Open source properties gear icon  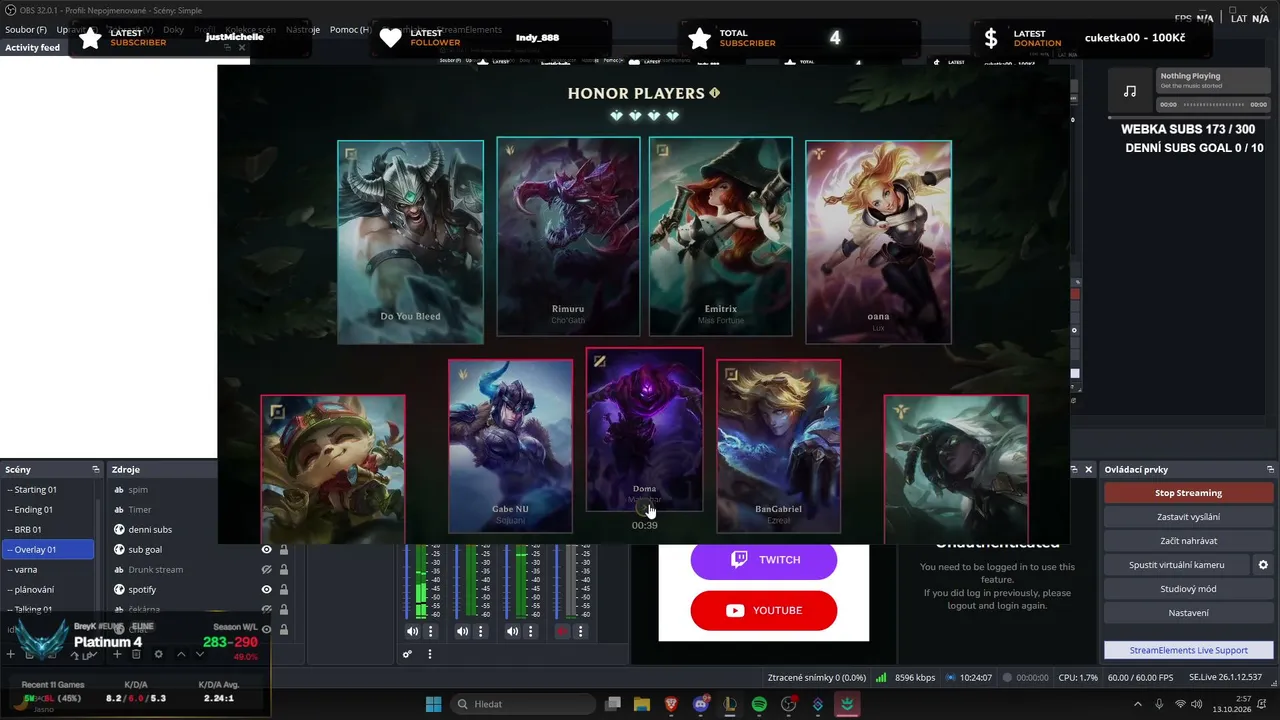coord(158,654)
